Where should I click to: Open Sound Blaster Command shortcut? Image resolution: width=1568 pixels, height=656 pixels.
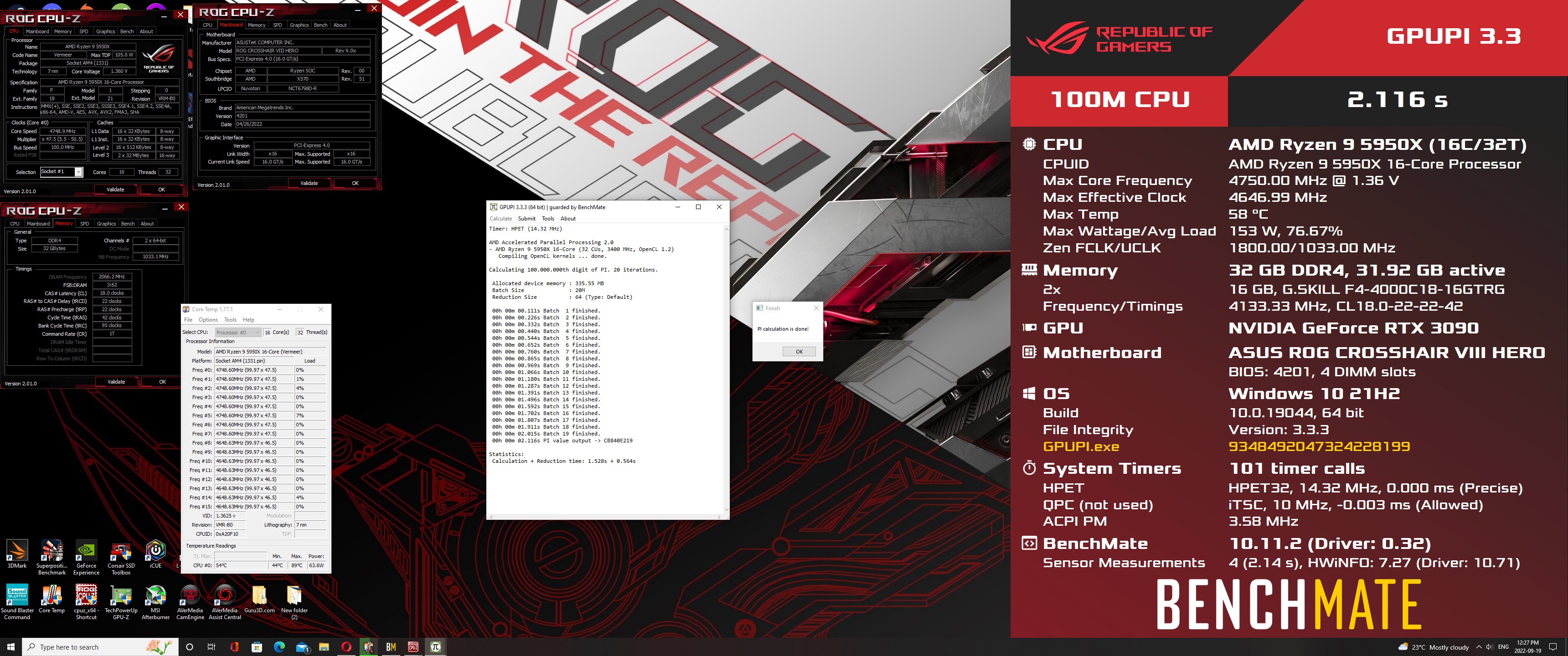pos(17,602)
